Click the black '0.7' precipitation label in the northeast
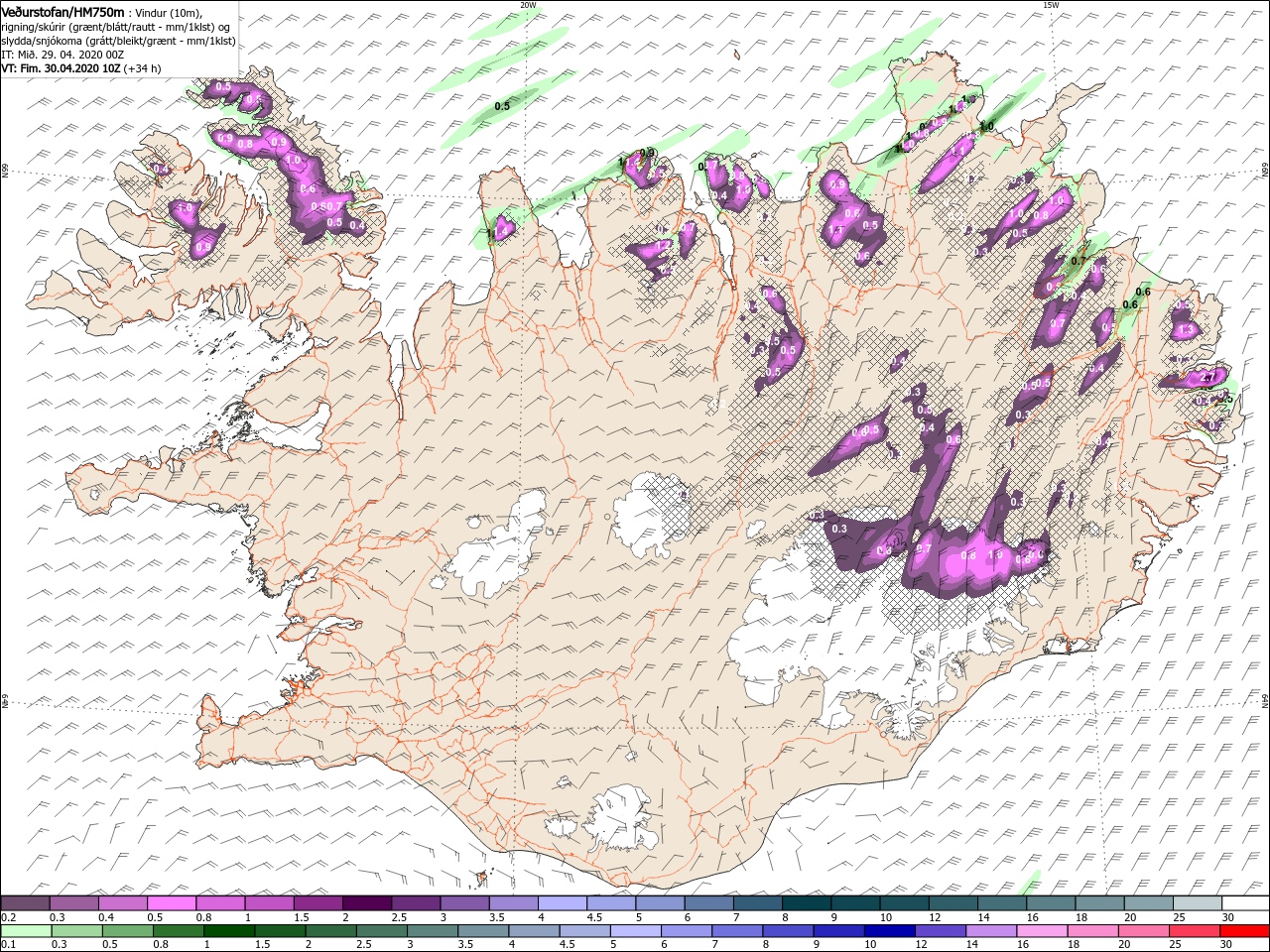The height and width of the screenshot is (952, 1270). [1080, 260]
